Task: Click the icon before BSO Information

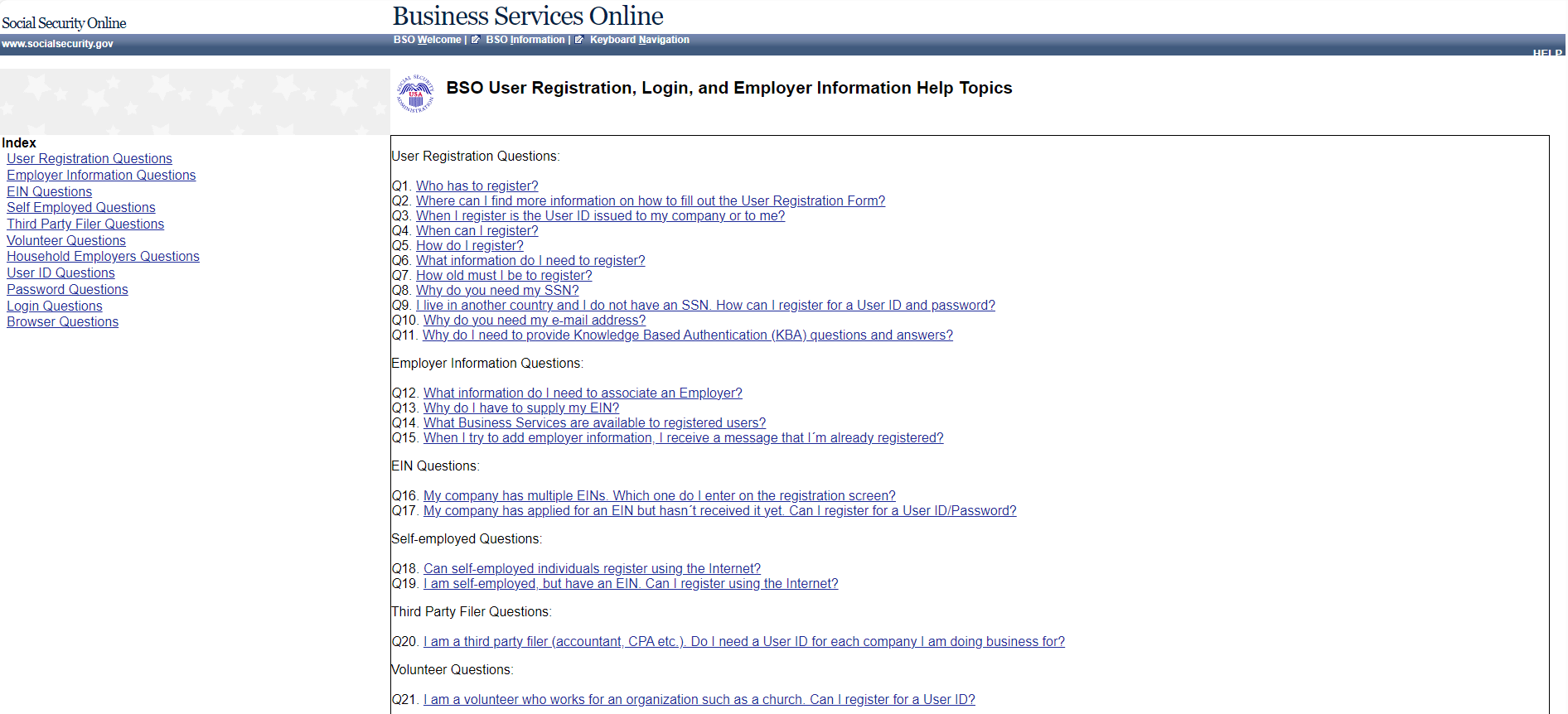Action: click(476, 40)
